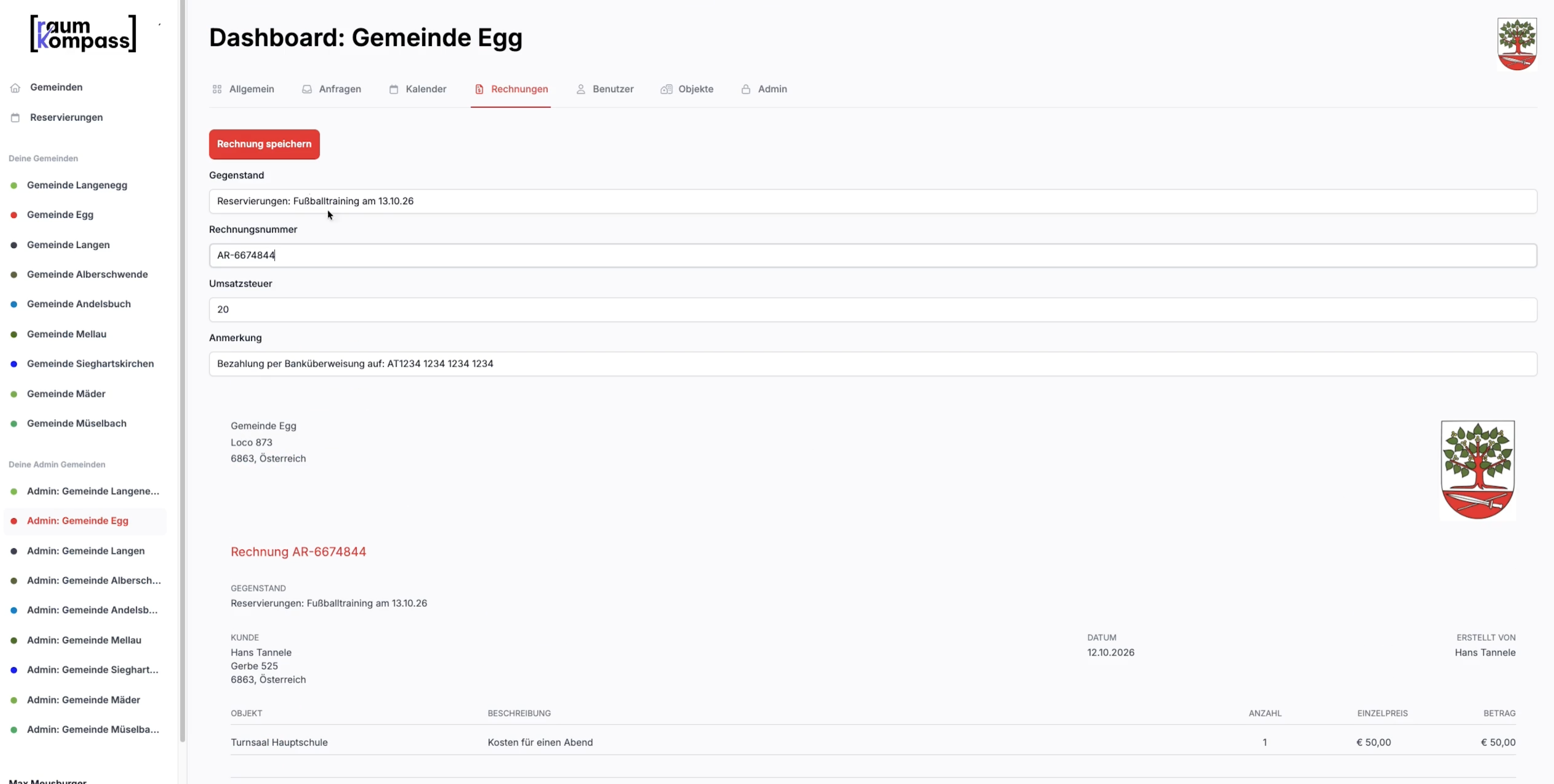Click the Objekte building icon
1554x784 pixels.
(x=666, y=89)
